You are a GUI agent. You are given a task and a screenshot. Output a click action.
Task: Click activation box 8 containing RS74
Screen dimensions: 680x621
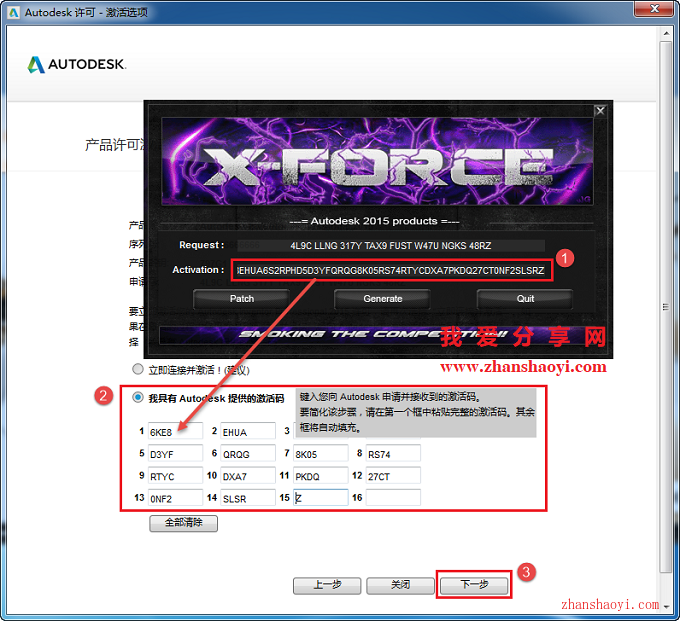coord(393,453)
